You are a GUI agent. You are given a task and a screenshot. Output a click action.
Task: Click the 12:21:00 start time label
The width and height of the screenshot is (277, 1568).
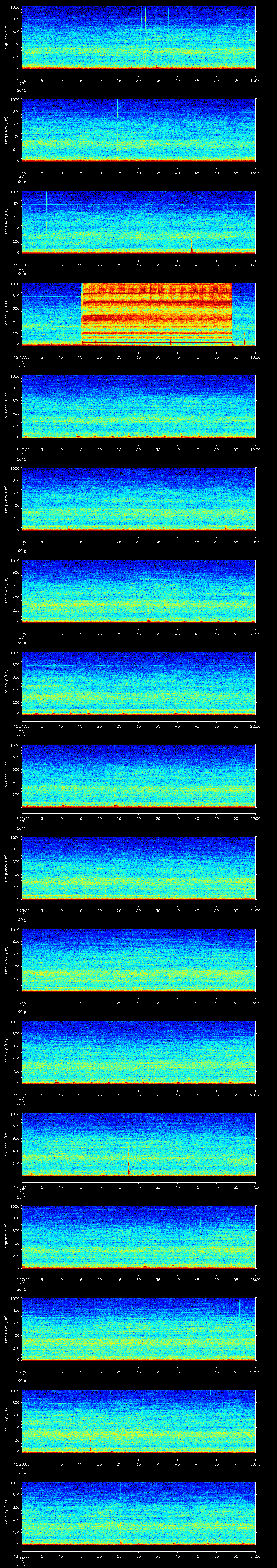[22, 726]
